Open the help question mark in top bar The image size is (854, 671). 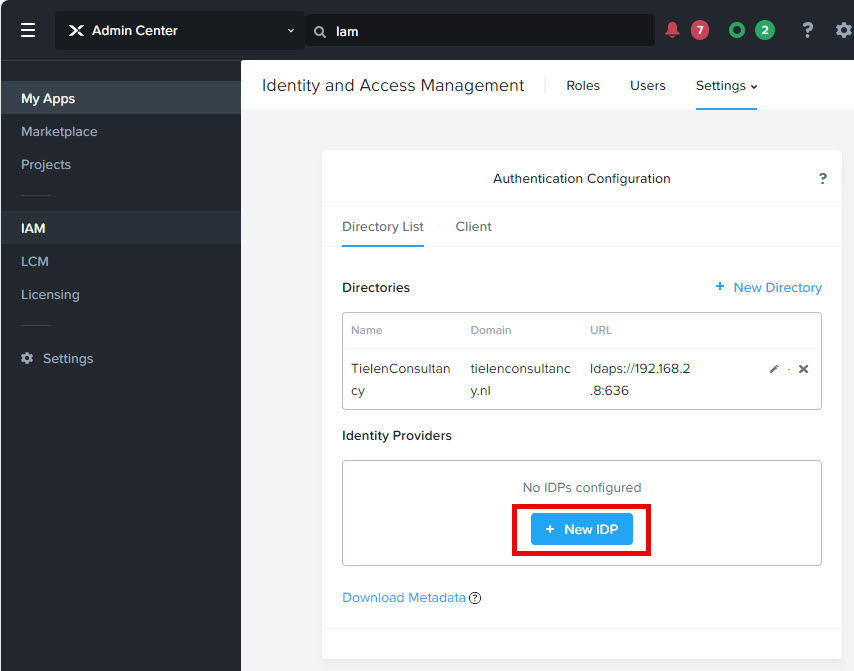click(808, 30)
